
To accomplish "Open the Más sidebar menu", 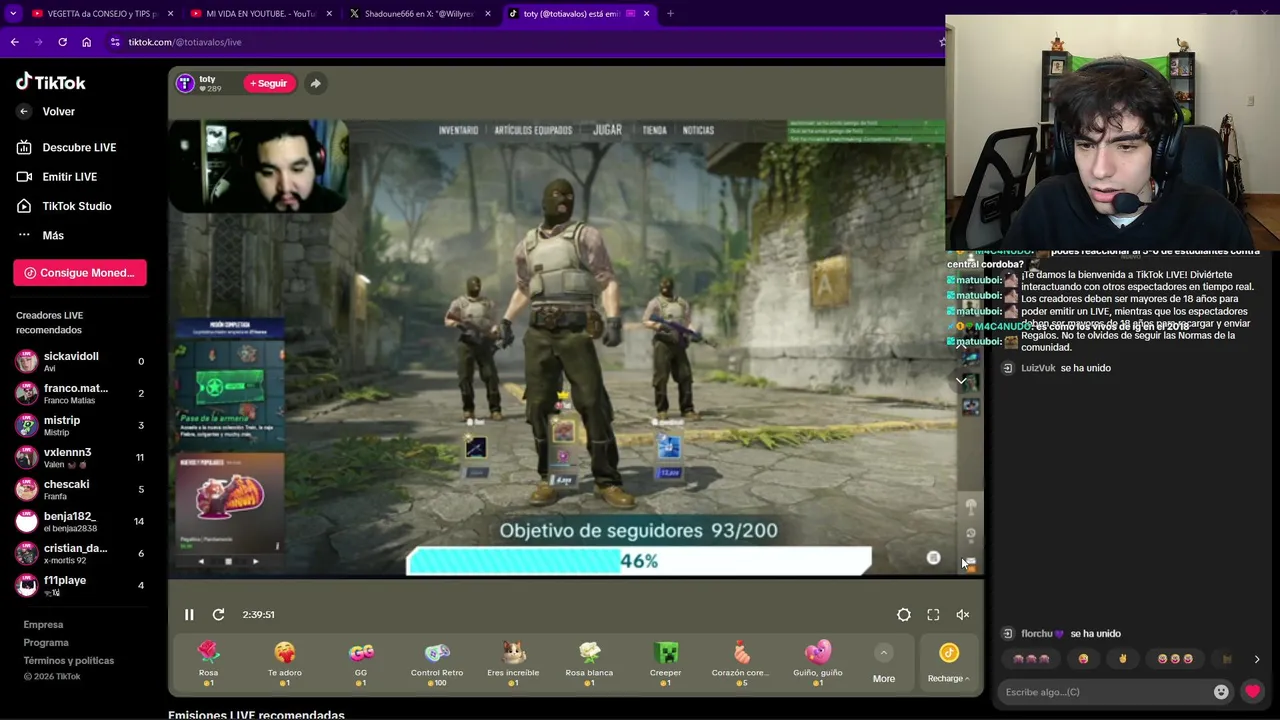I will click(41, 235).
